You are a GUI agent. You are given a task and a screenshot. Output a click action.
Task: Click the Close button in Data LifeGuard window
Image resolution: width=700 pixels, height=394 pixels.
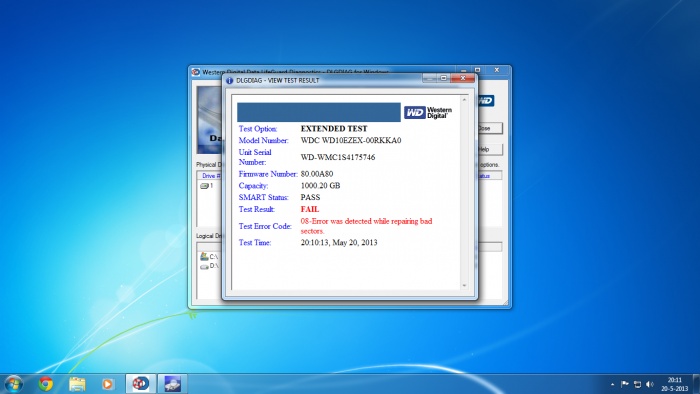point(489,129)
